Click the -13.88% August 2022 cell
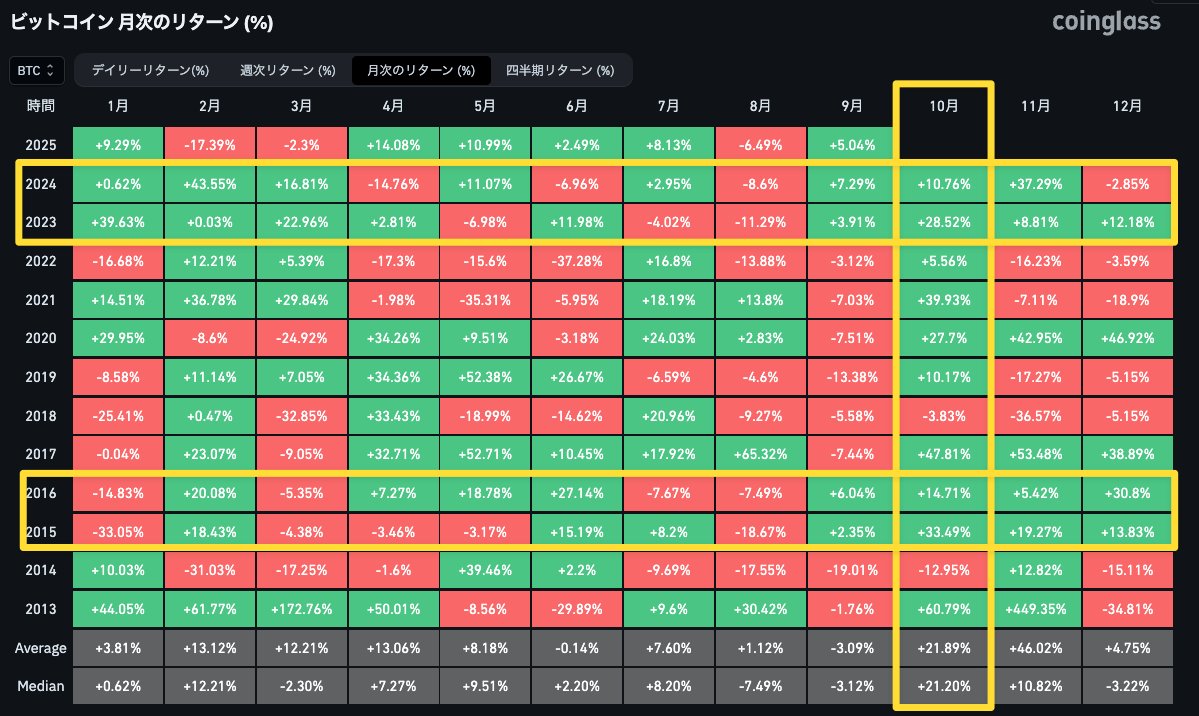The image size is (1199, 716). (x=760, y=261)
